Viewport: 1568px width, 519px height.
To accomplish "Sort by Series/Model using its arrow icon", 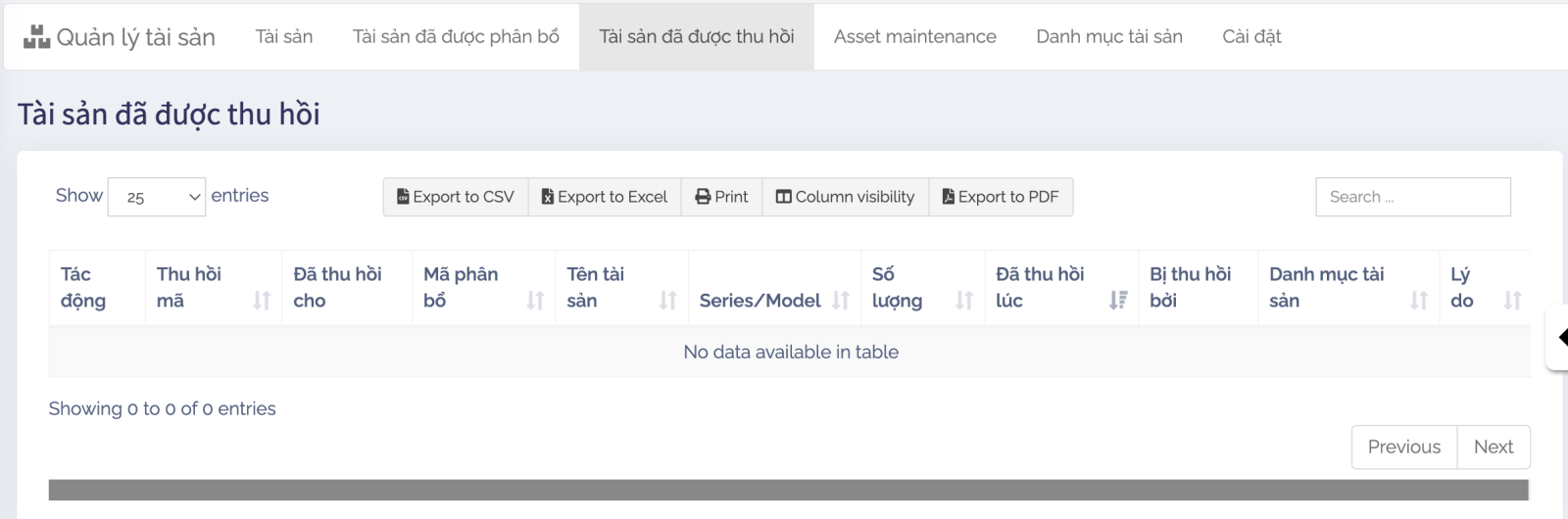I will 841,301.
